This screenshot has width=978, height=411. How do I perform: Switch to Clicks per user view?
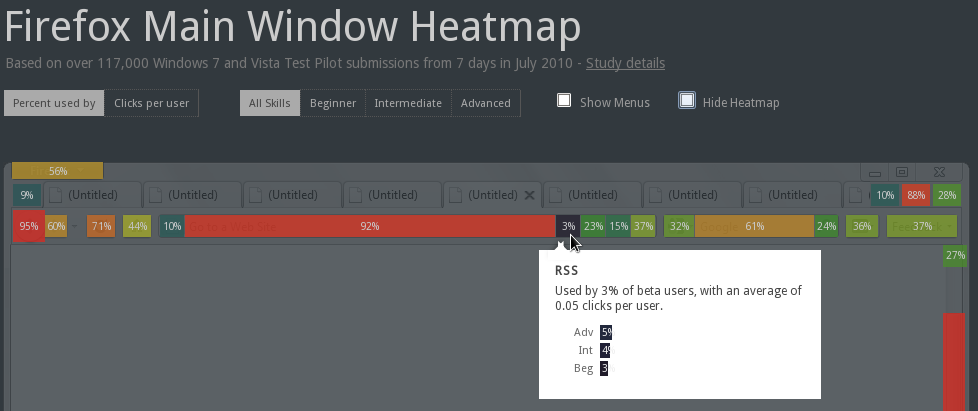[152, 103]
